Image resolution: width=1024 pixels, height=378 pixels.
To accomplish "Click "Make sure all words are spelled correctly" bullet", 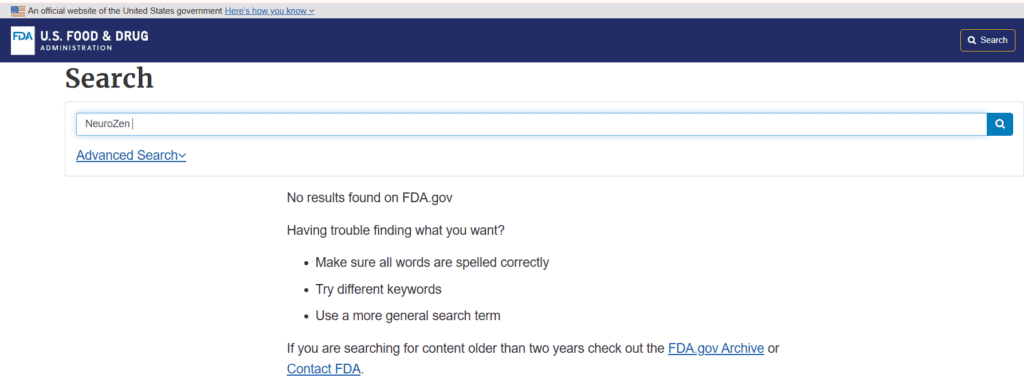I will (x=432, y=262).
